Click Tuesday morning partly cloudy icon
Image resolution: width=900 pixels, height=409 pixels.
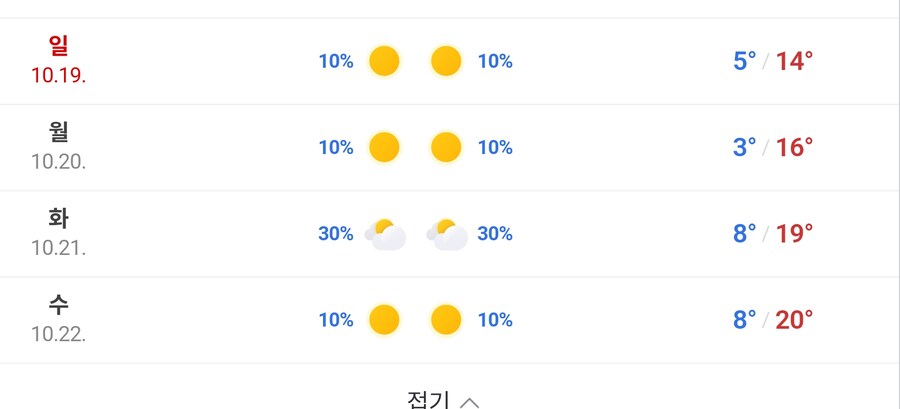[x=385, y=234]
